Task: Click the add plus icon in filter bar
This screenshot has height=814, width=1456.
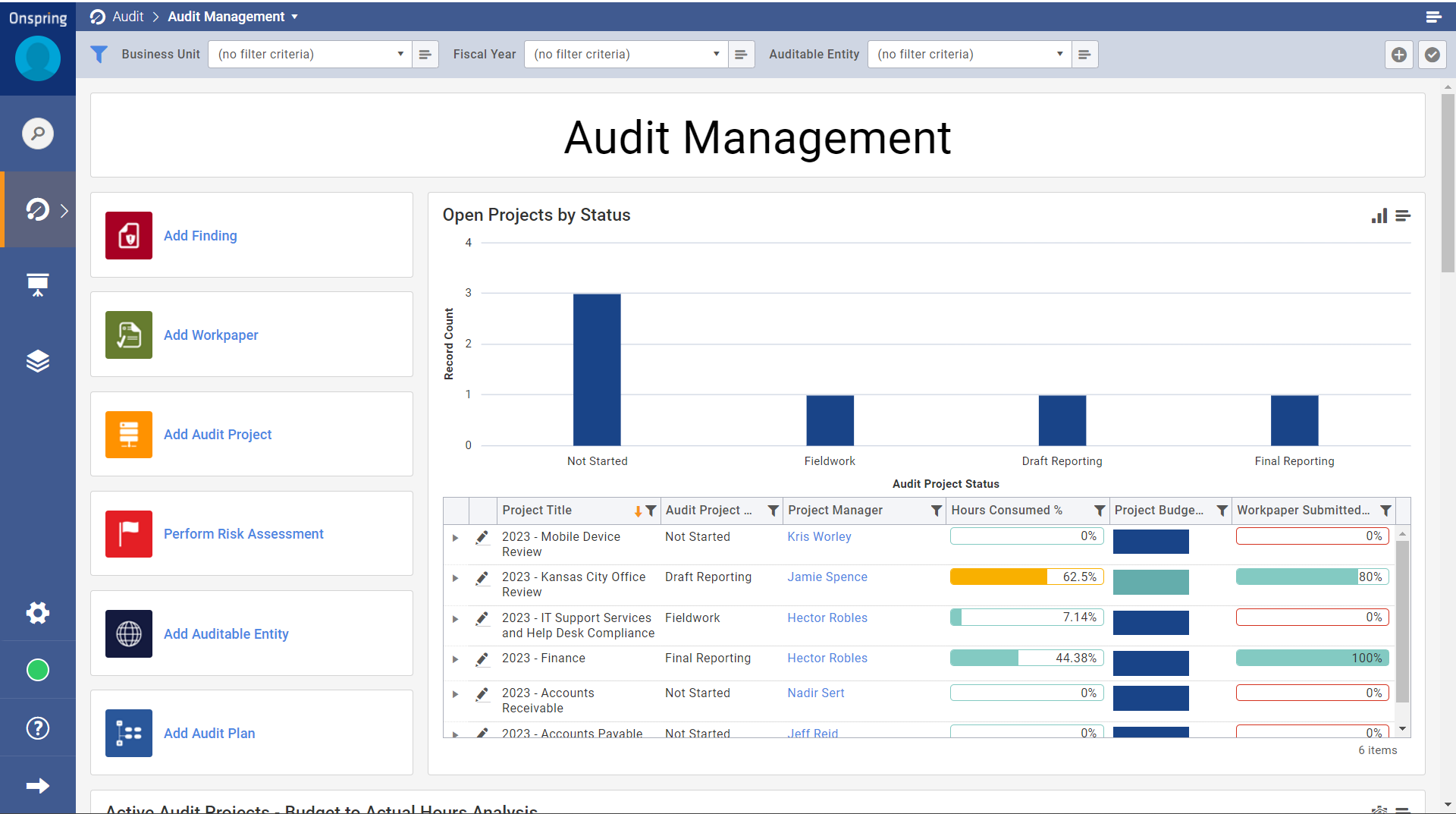Action: click(x=1399, y=55)
